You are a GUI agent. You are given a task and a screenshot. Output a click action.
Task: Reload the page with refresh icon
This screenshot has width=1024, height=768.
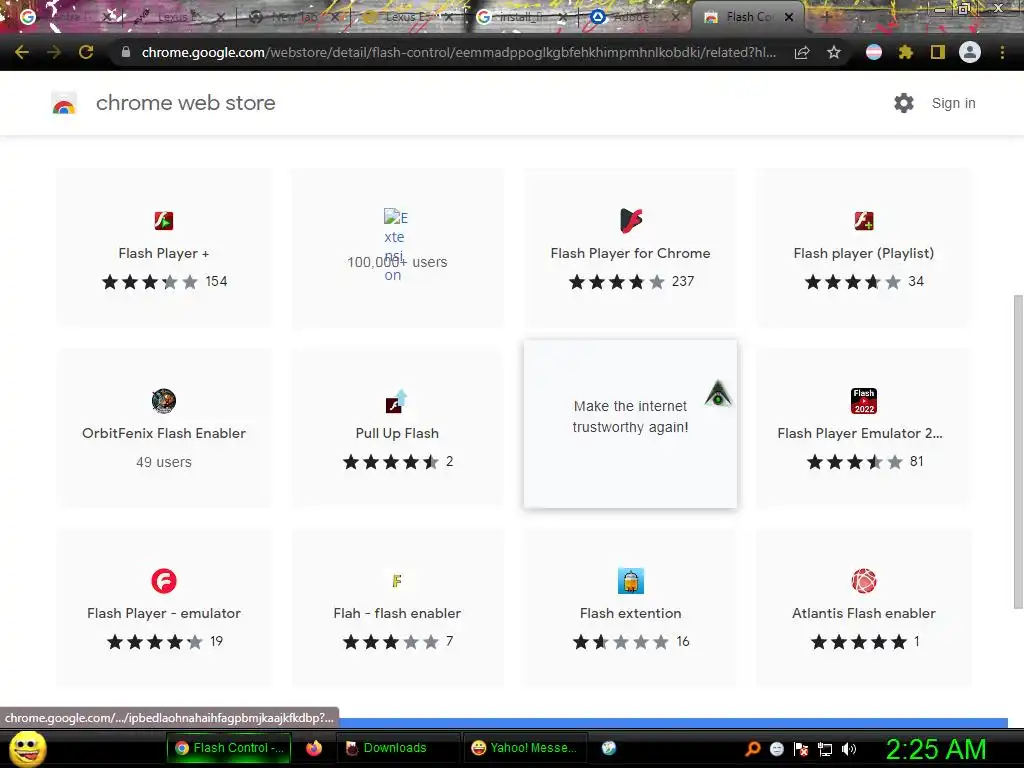pos(86,52)
